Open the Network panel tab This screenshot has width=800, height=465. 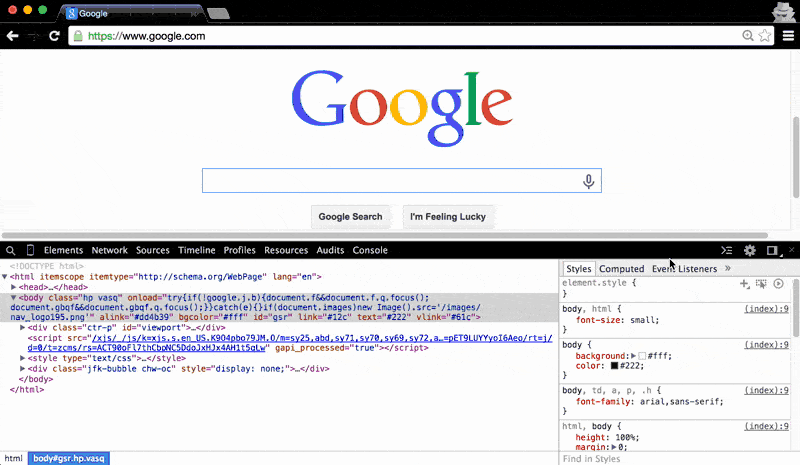[110, 250]
